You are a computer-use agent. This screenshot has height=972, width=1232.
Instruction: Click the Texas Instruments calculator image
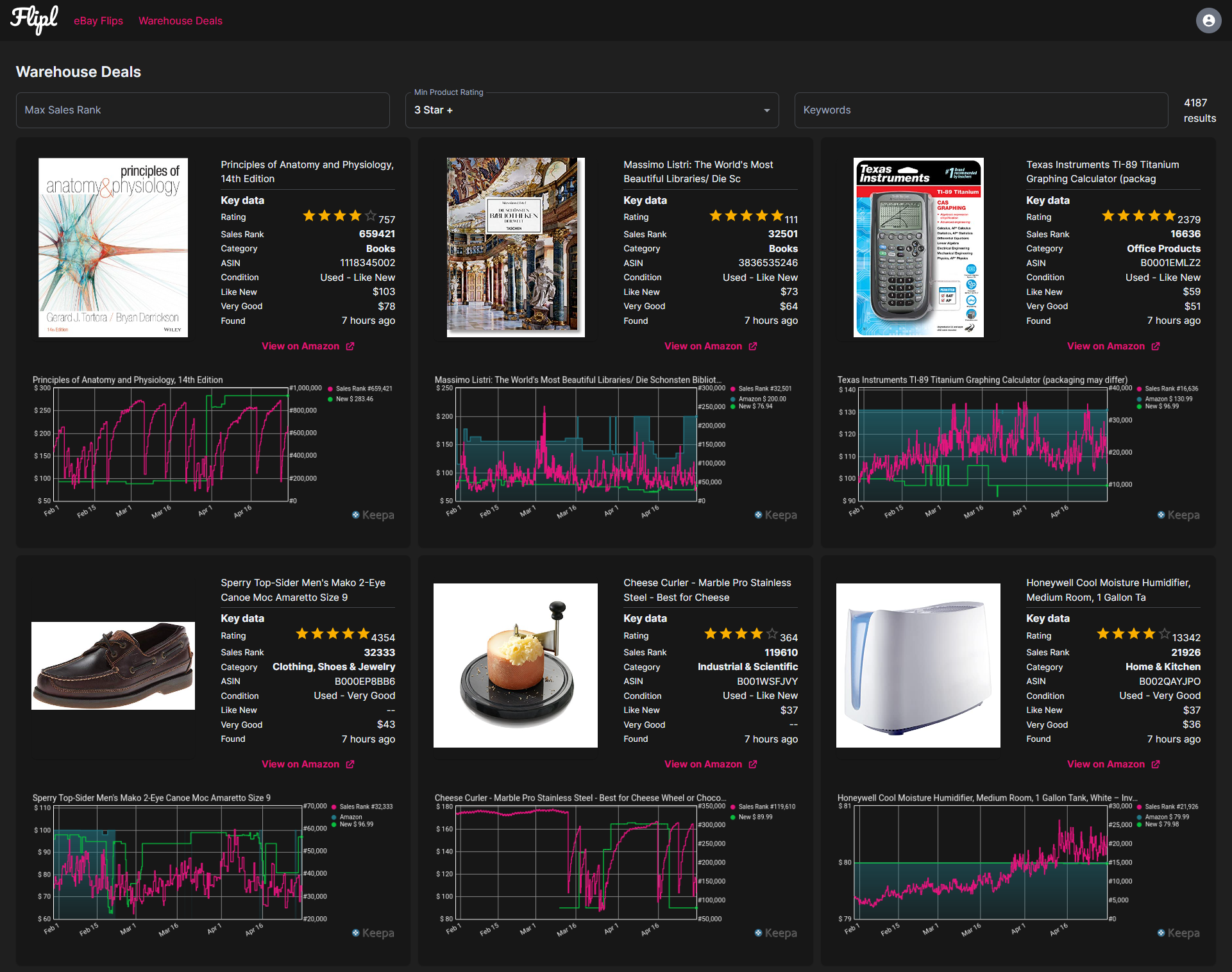point(918,247)
